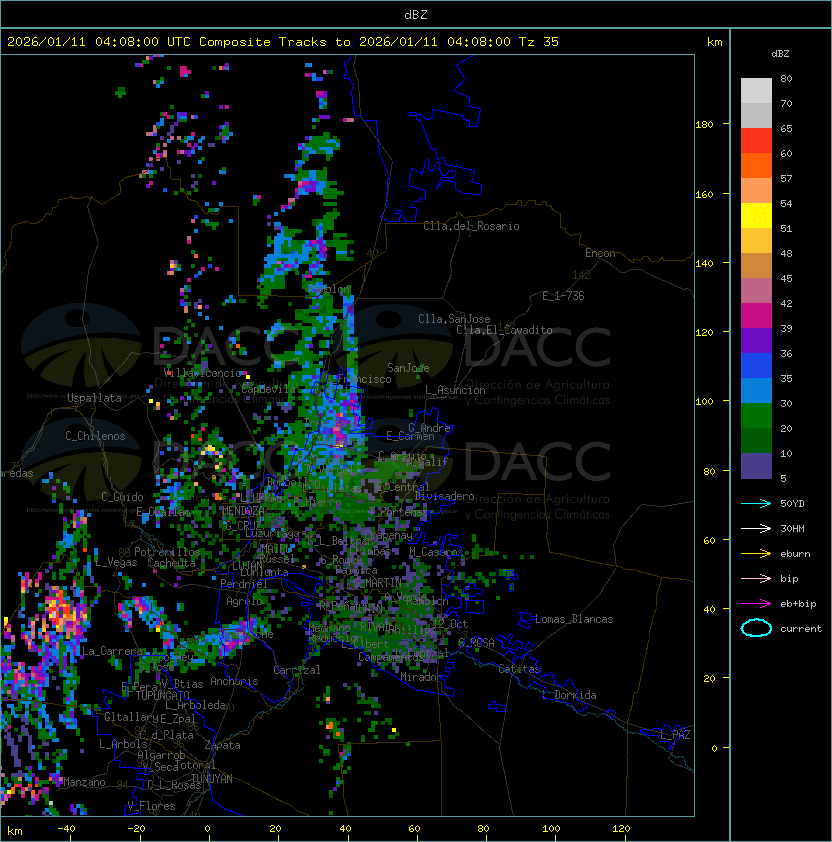Select the light gray 70-80 dBZ swatch
832x842 pixels.
point(756,91)
